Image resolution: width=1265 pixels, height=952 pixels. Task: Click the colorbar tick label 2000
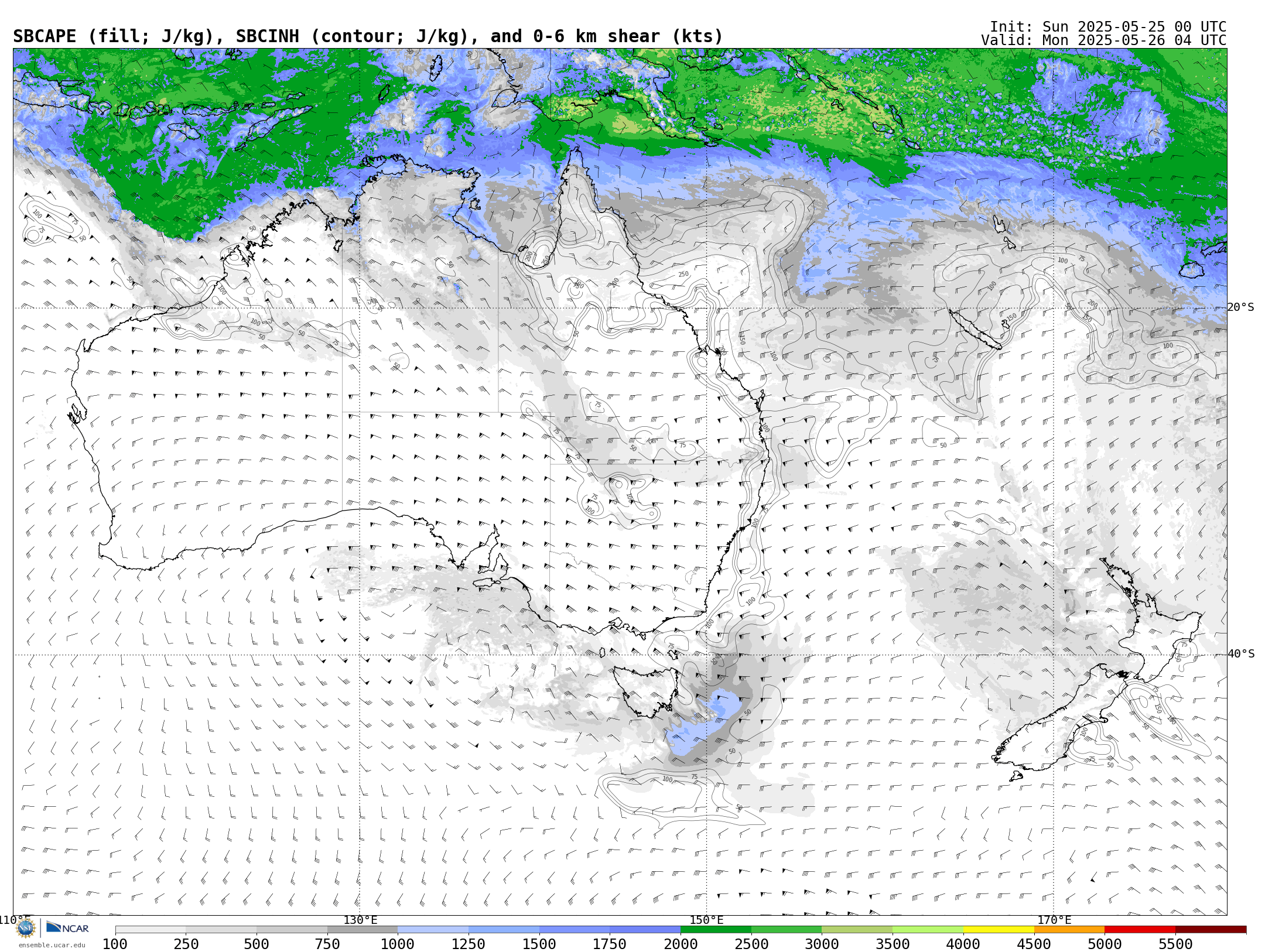pyautogui.click(x=681, y=944)
